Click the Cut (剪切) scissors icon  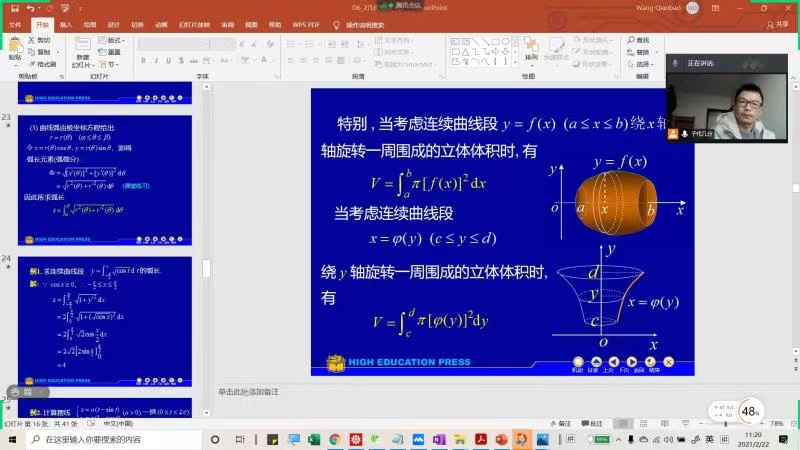point(31,40)
